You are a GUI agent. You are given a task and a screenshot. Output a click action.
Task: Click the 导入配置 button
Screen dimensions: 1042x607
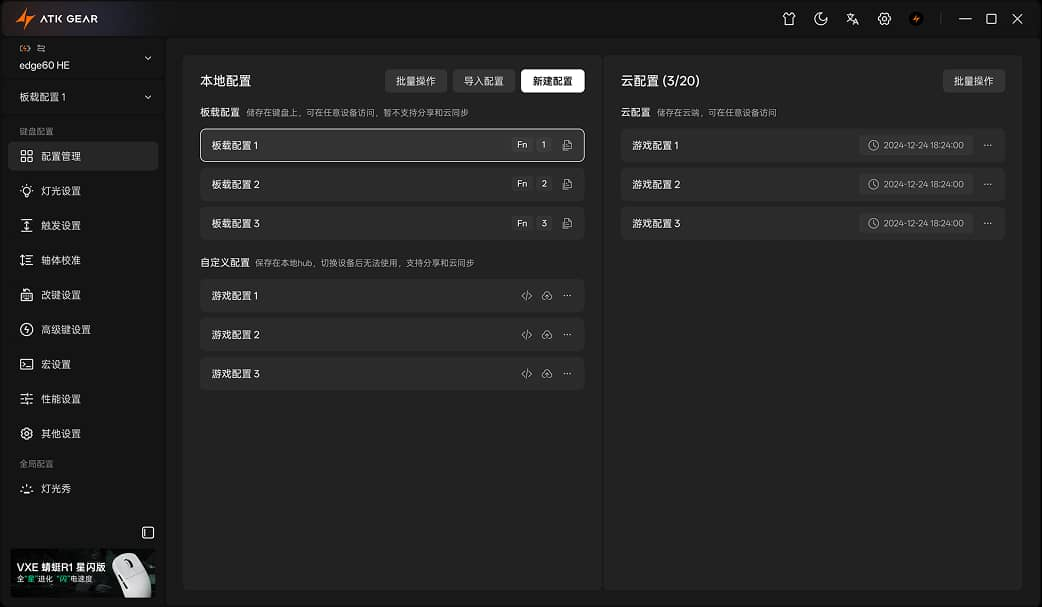[x=483, y=81]
